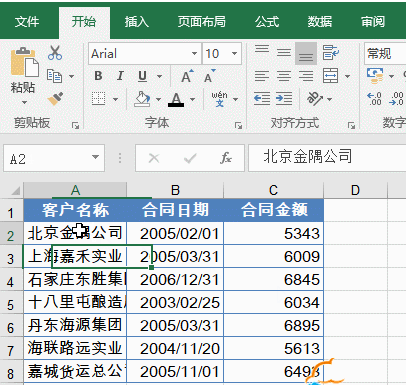This screenshot has height=385, width=406.
Task: Click the Paste clipboard icon
Action: pyautogui.click(x=25, y=62)
